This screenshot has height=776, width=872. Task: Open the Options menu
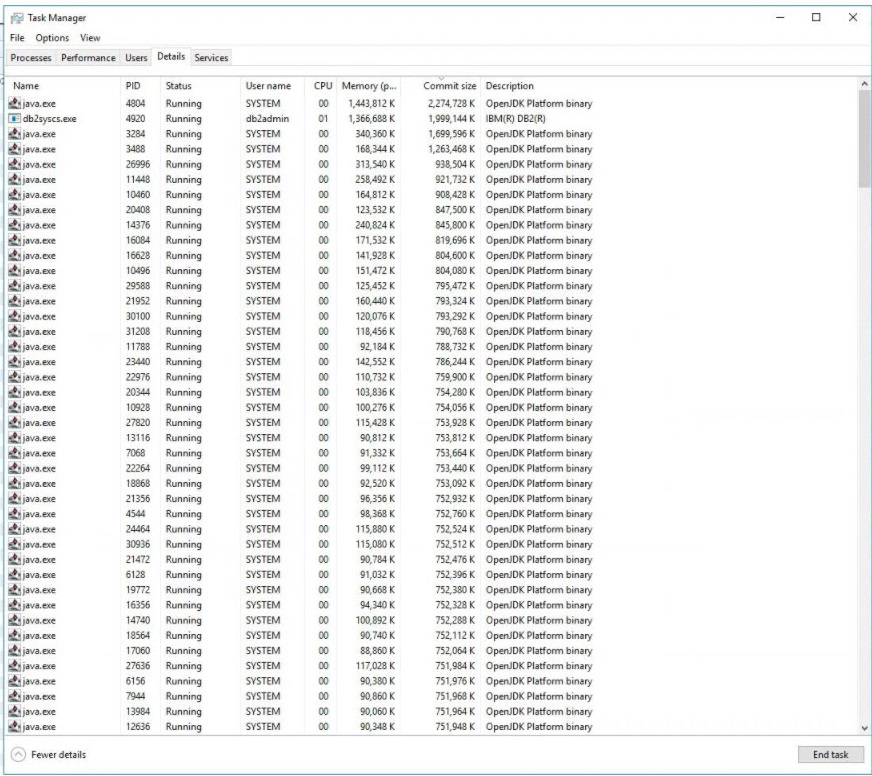pos(52,38)
